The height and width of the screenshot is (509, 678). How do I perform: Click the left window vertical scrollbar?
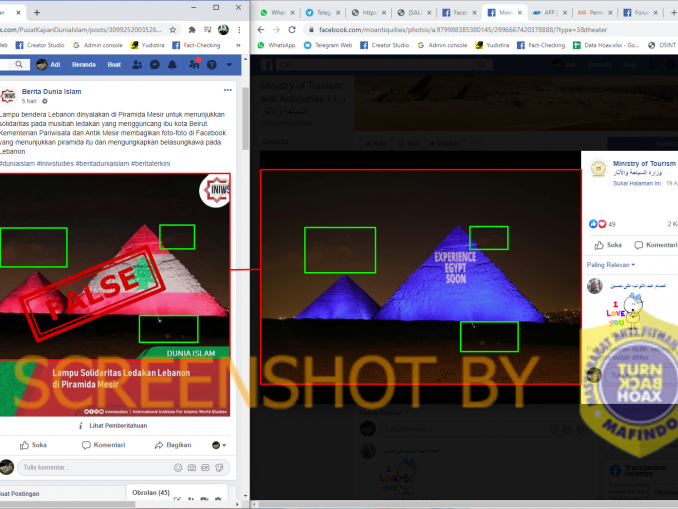point(246,119)
